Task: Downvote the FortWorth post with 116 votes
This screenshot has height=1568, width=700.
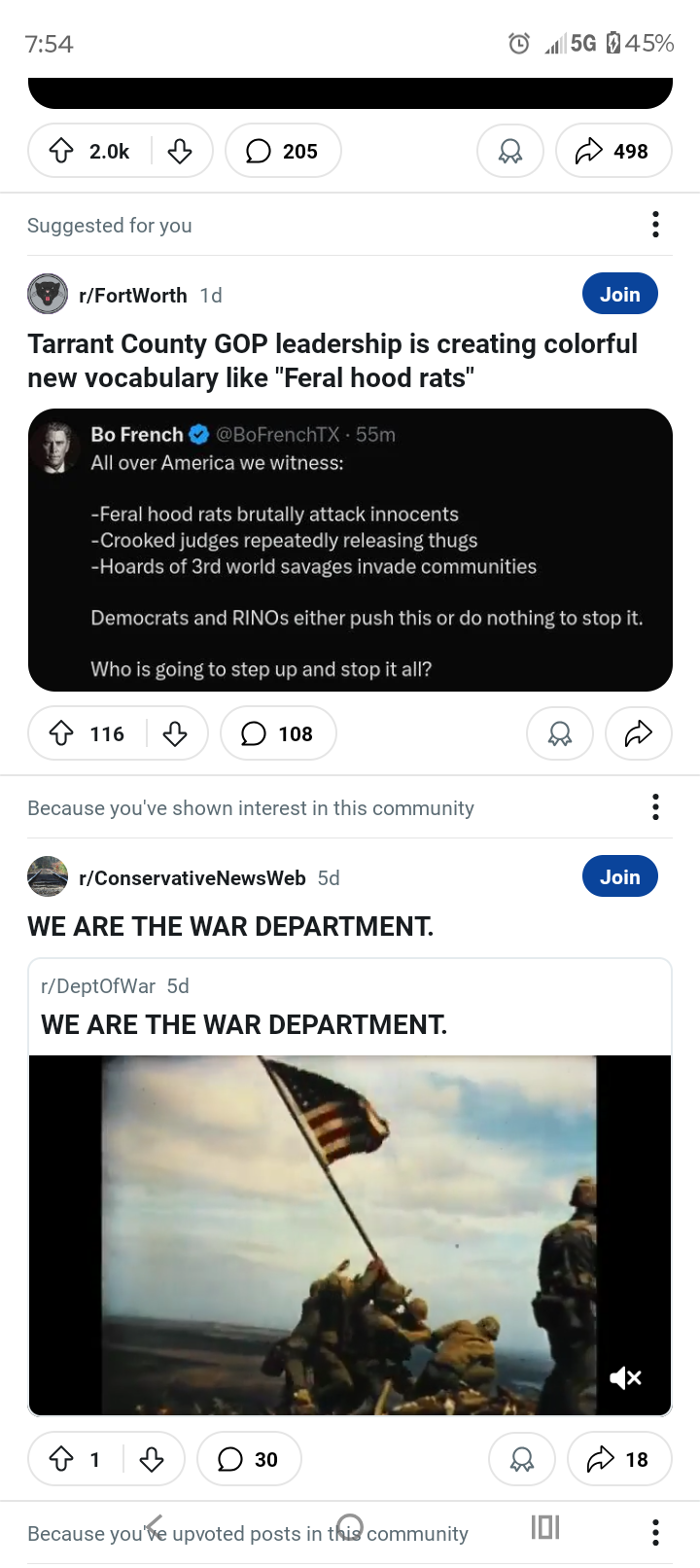Action: (175, 733)
